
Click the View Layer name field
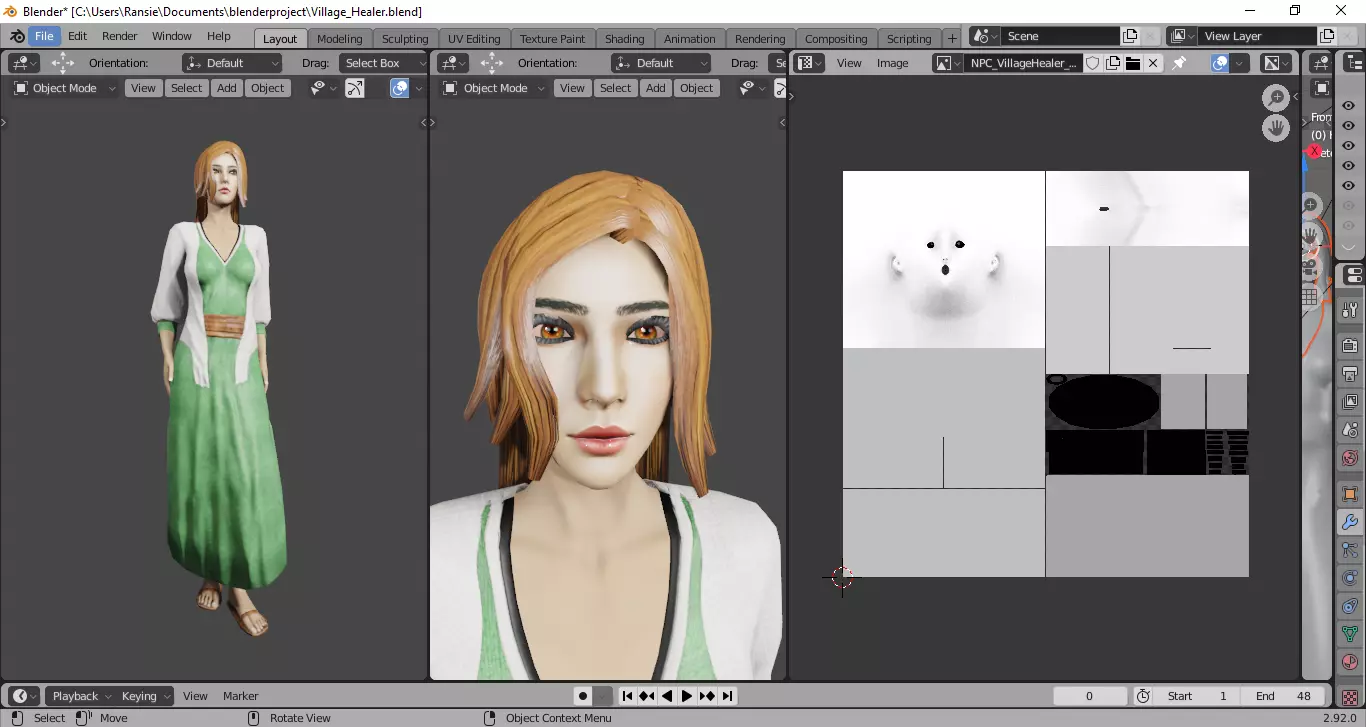1258,36
